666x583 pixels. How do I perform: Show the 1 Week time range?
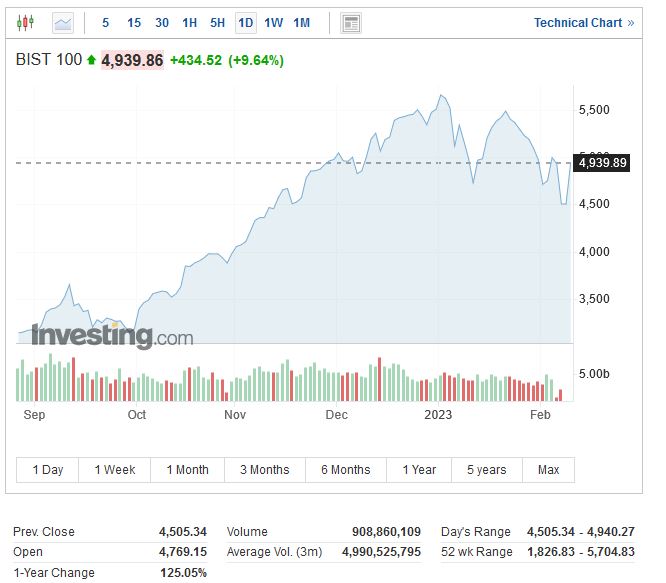(115, 470)
